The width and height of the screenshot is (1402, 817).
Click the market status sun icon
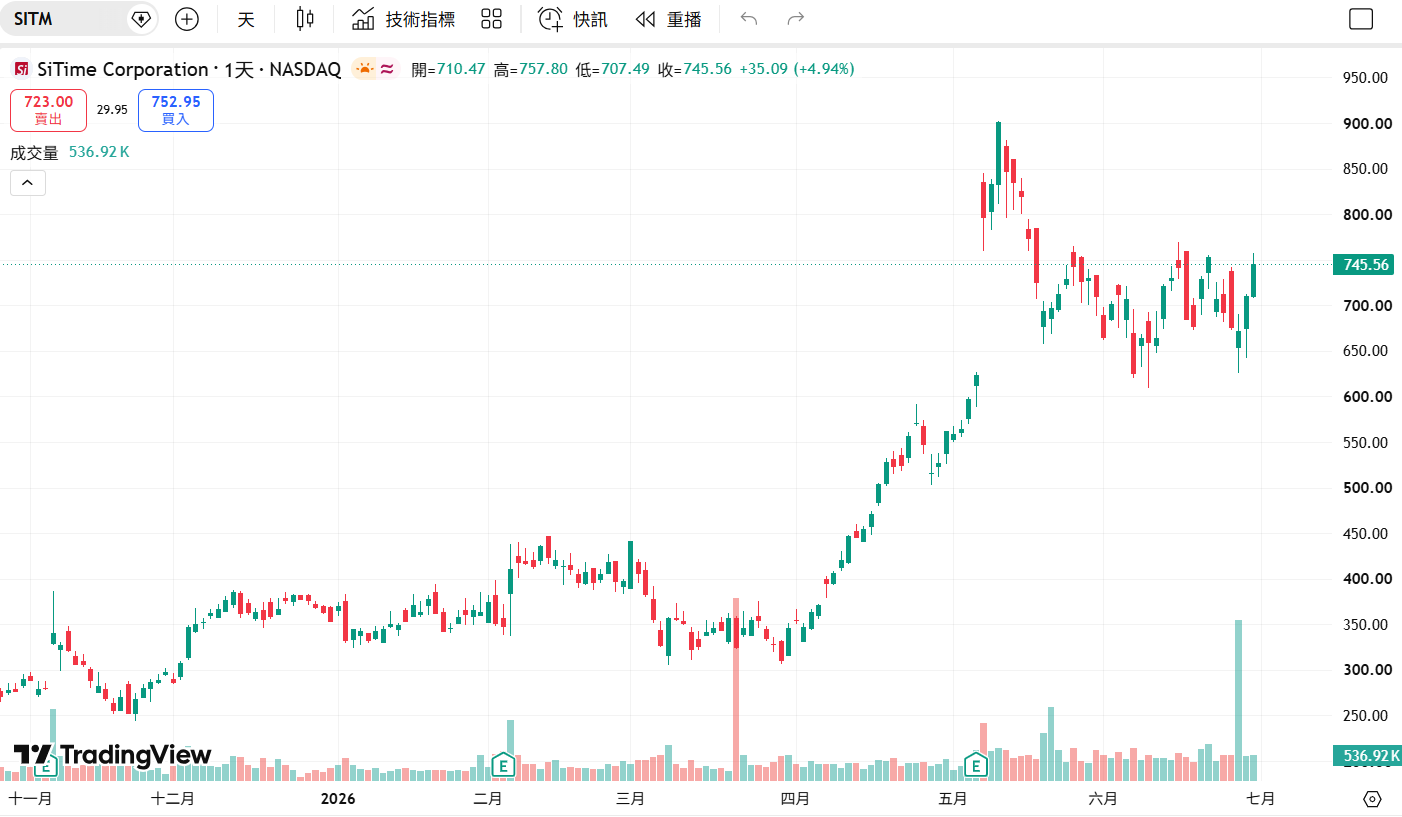pos(363,69)
